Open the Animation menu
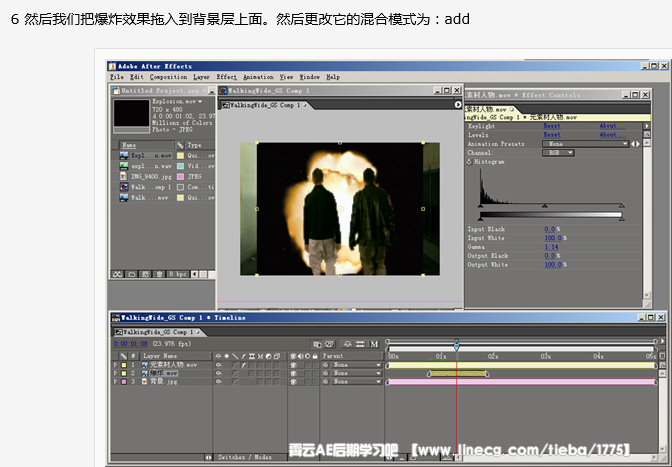The image size is (672, 467). click(x=258, y=77)
